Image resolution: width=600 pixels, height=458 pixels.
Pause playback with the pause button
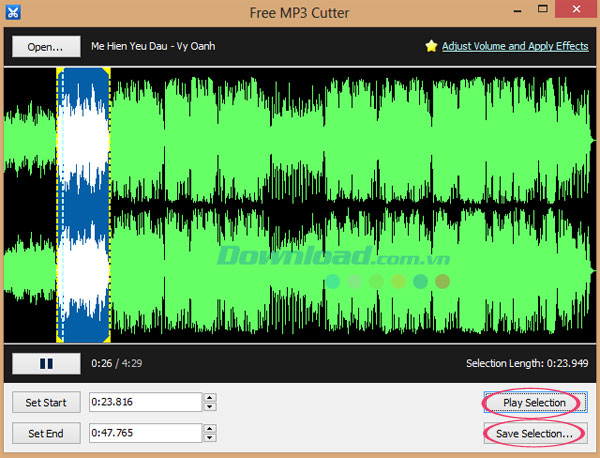click(46, 363)
